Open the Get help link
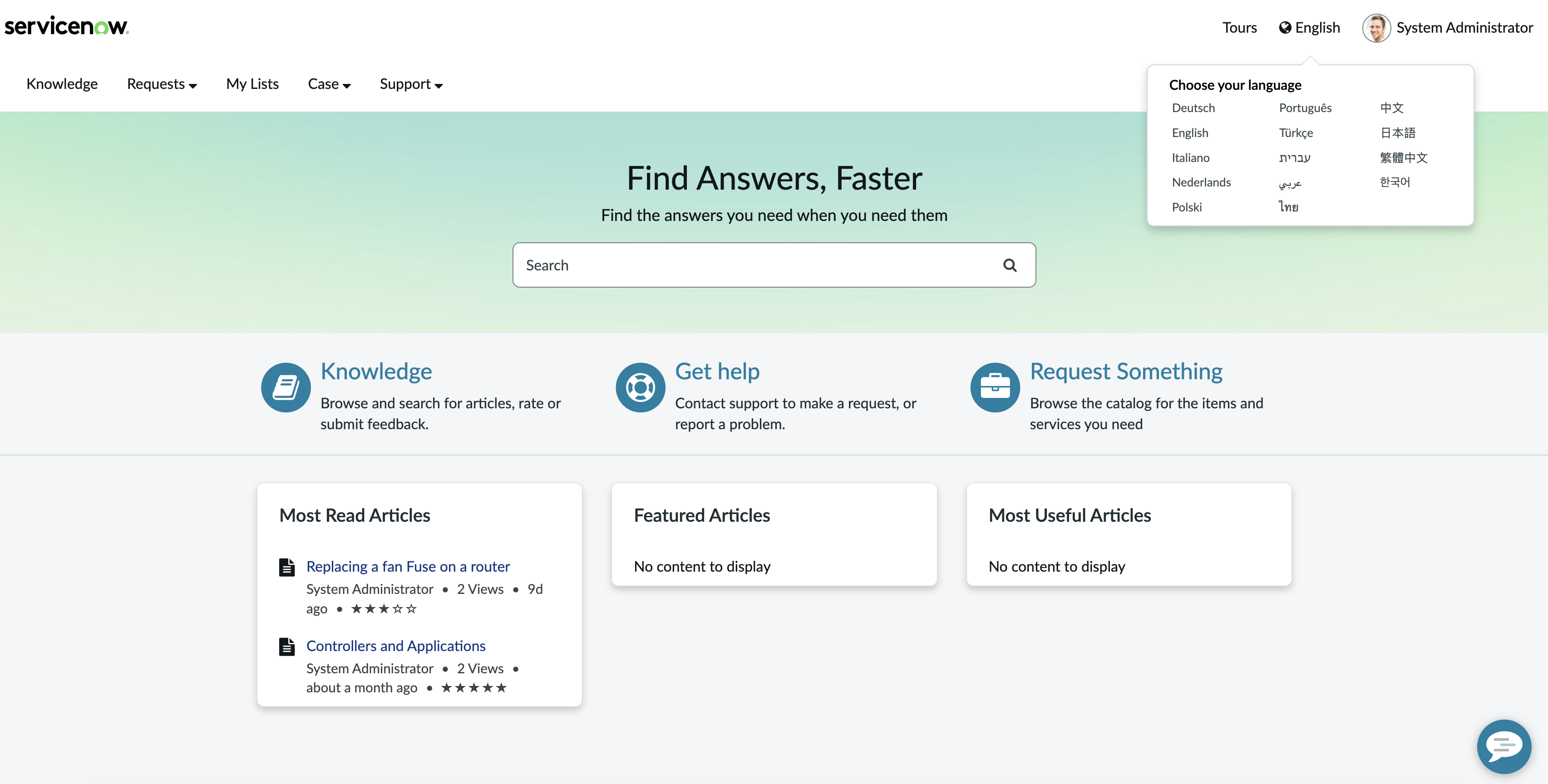The width and height of the screenshot is (1548, 784). [x=717, y=372]
